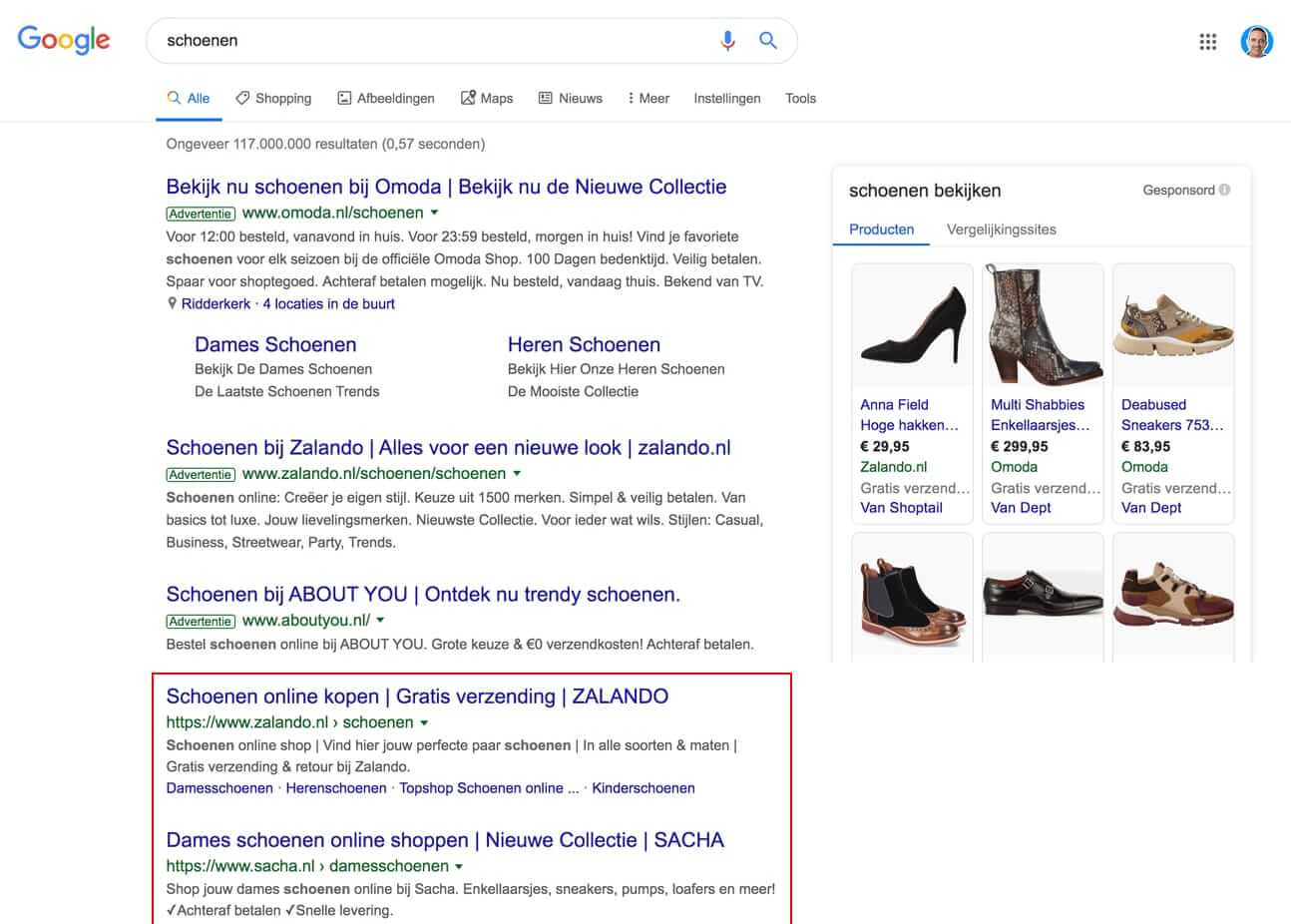Click 4 locaties in de buurt
The width and height of the screenshot is (1291, 924).
click(x=329, y=303)
